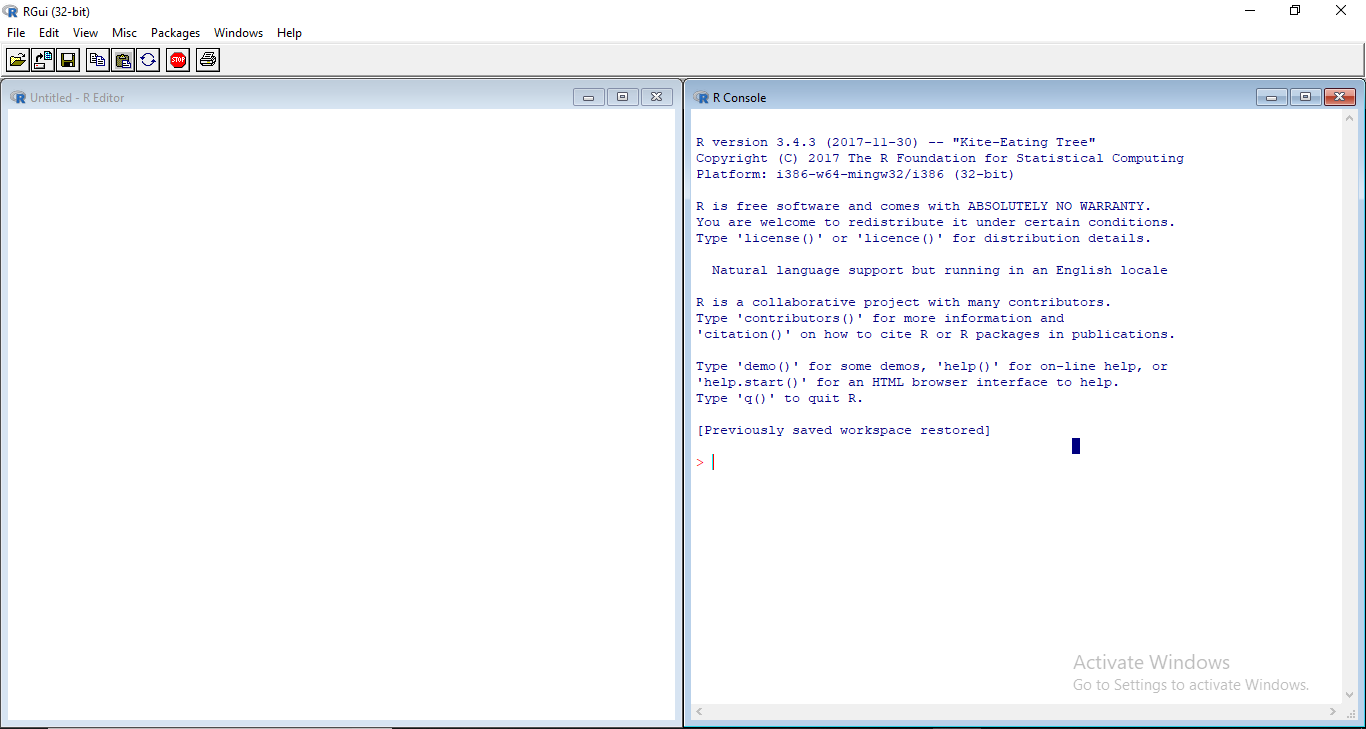
Task: Open the Windows menu
Action: pos(239,33)
